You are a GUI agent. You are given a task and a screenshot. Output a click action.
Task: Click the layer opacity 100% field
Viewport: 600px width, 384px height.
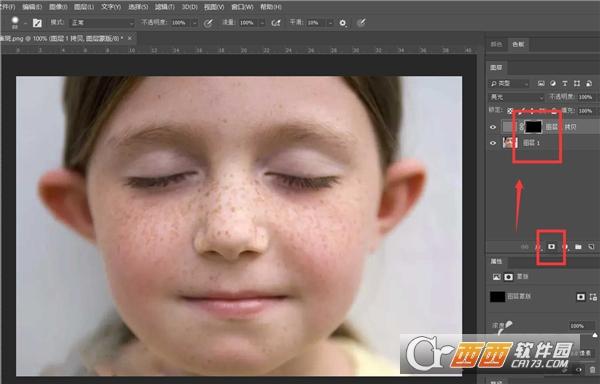pos(586,97)
